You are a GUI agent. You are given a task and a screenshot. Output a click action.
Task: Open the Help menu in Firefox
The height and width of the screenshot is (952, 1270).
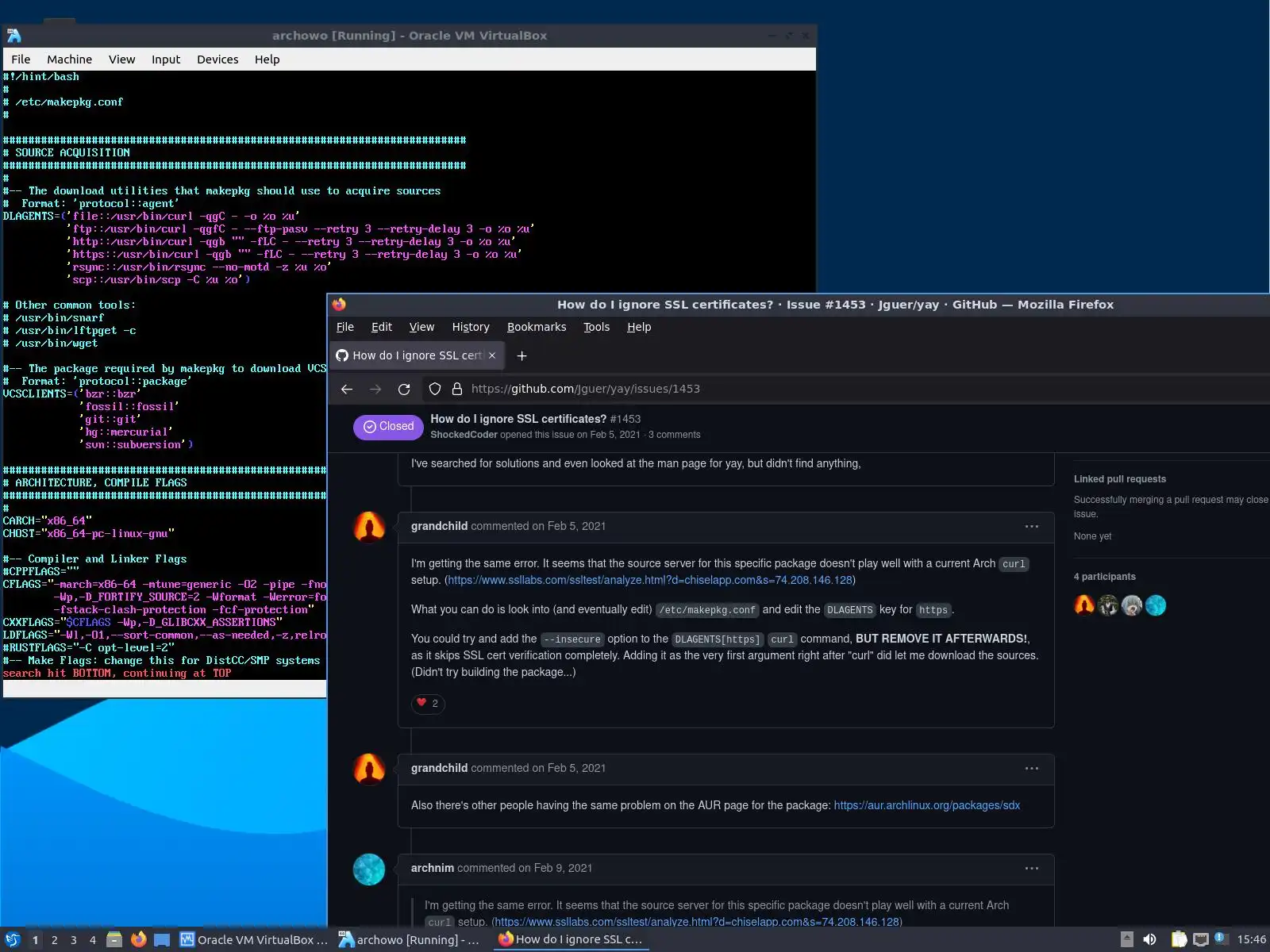click(639, 327)
